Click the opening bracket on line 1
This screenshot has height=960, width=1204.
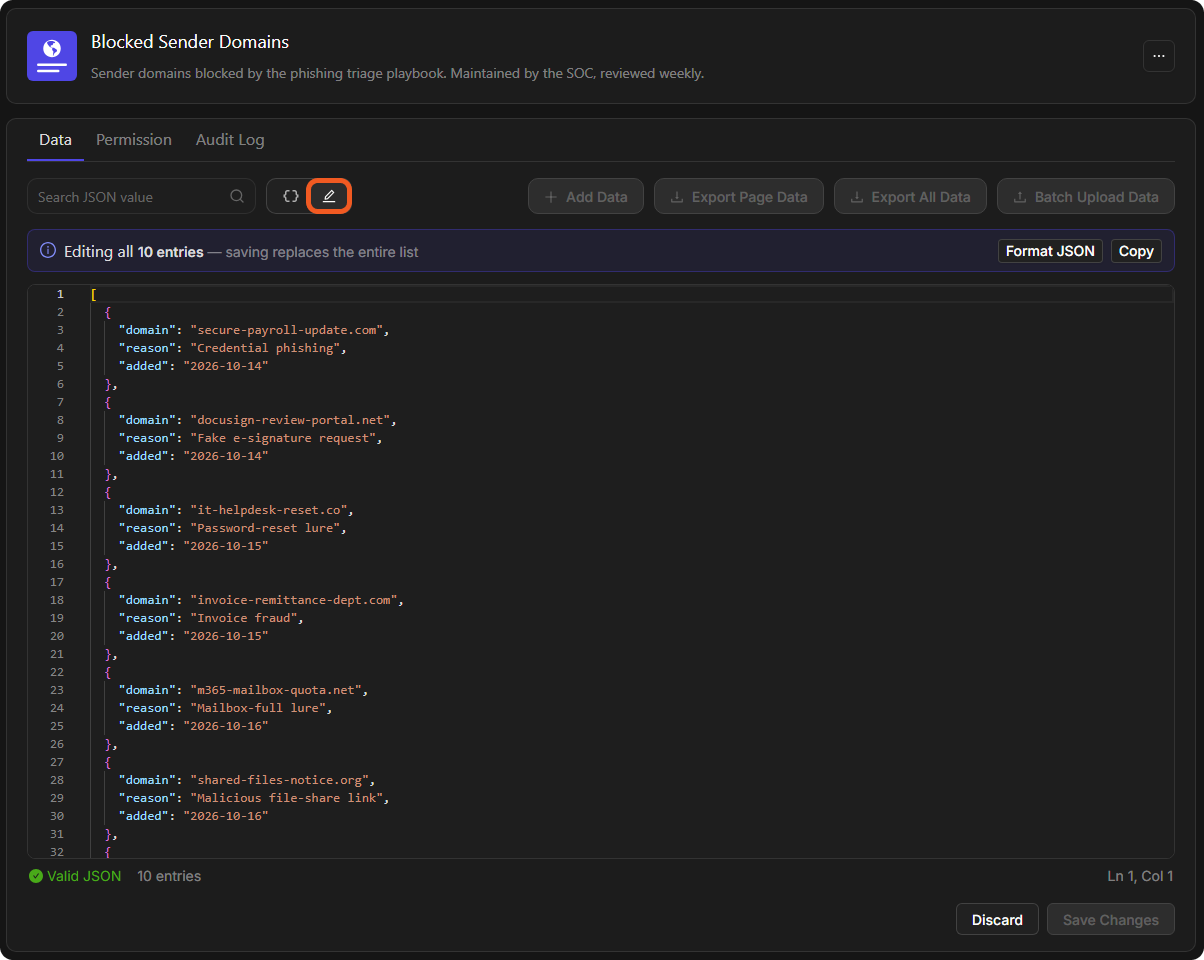(93, 294)
